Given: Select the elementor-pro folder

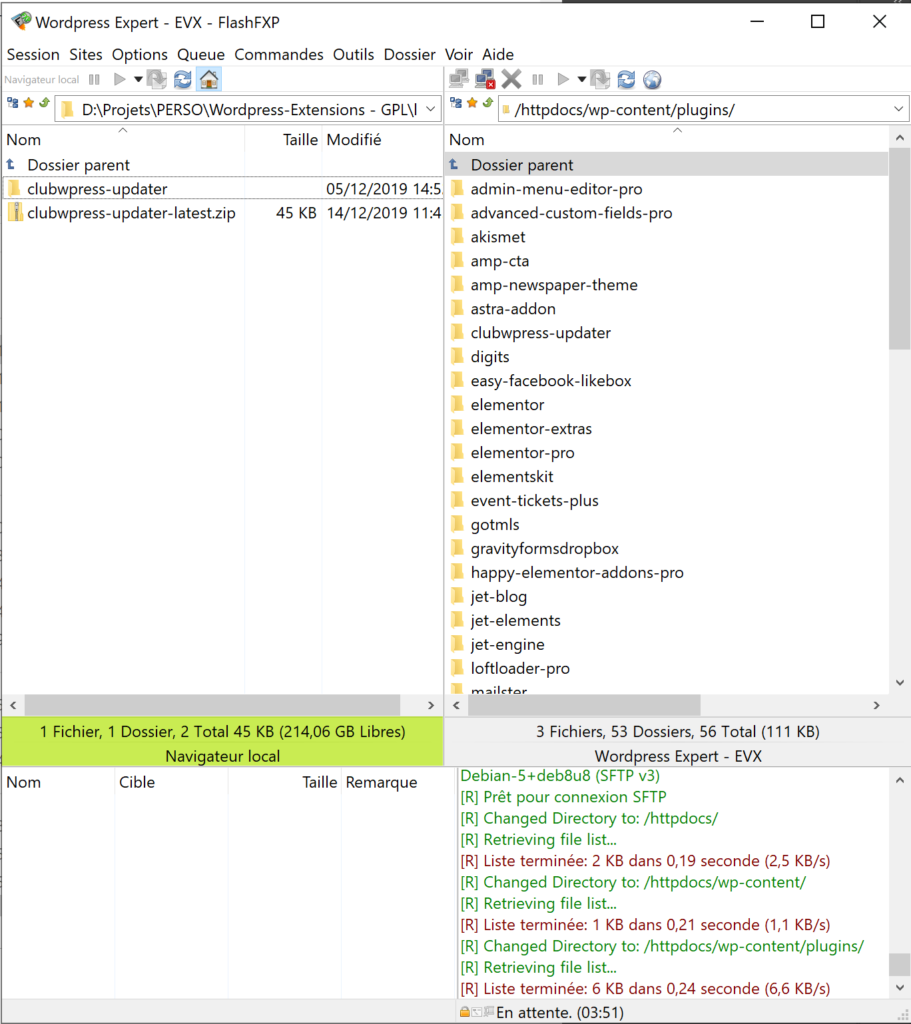Looking at the screenshot, I should [x=667, y=453].
